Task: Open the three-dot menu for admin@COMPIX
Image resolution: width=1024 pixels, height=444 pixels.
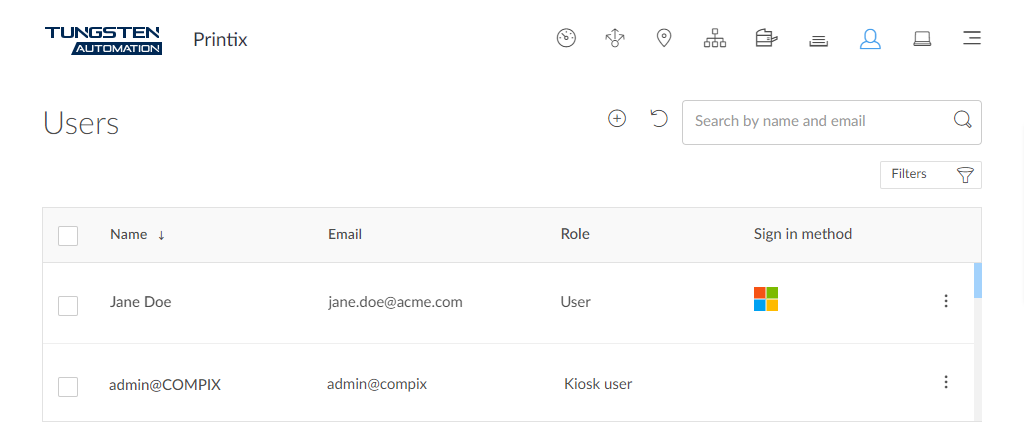Action: click(946, 381)
